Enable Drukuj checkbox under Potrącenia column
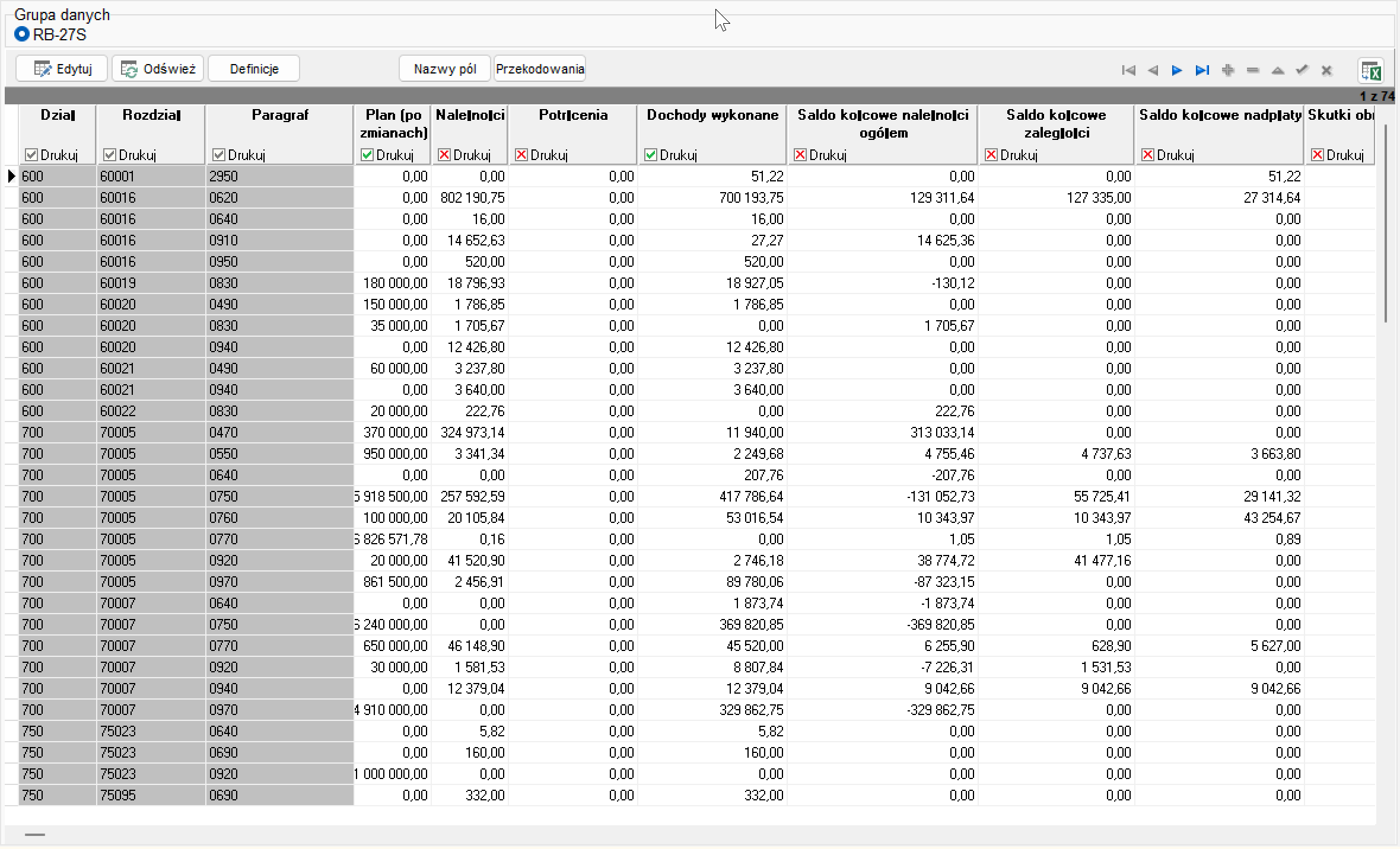The width and height of the screenshot is (1400, 849). 521,155
